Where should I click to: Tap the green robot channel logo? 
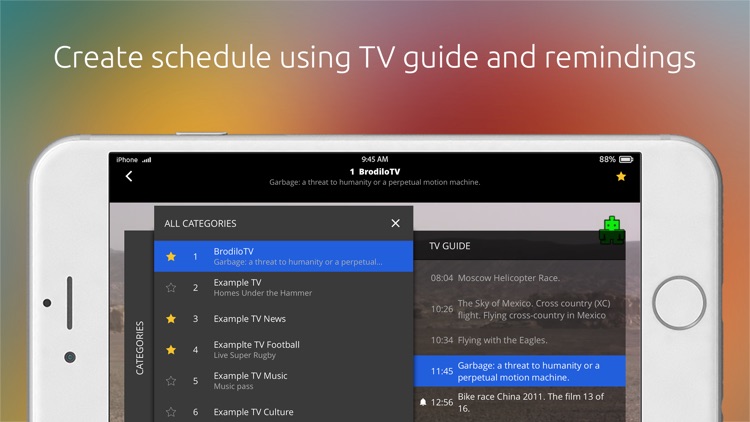tap(612, 230)
